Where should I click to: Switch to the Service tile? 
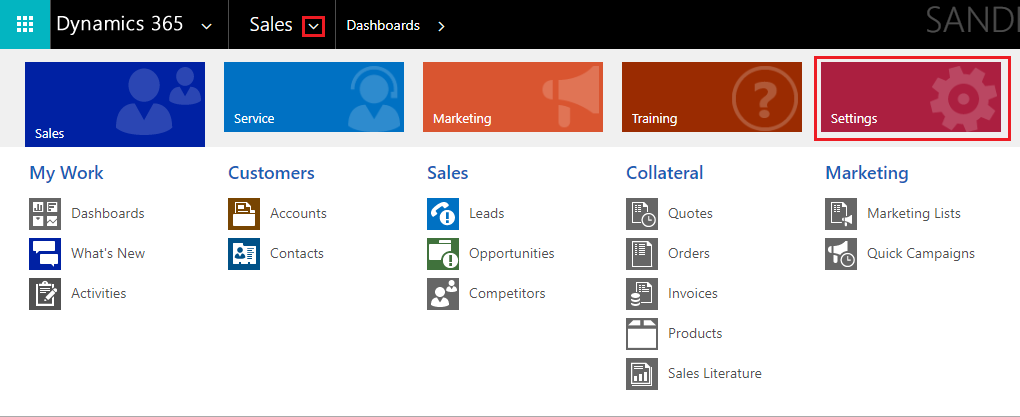[x=313, y=98]
